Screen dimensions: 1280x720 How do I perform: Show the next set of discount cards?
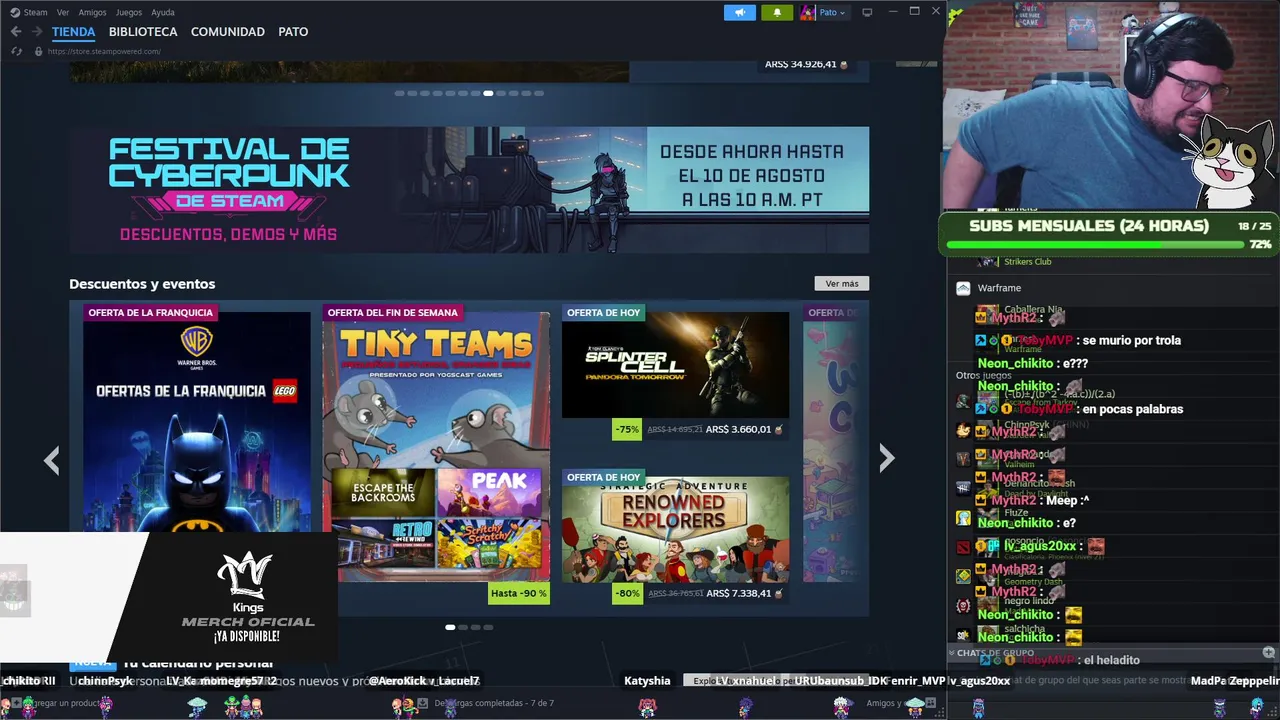886,458
